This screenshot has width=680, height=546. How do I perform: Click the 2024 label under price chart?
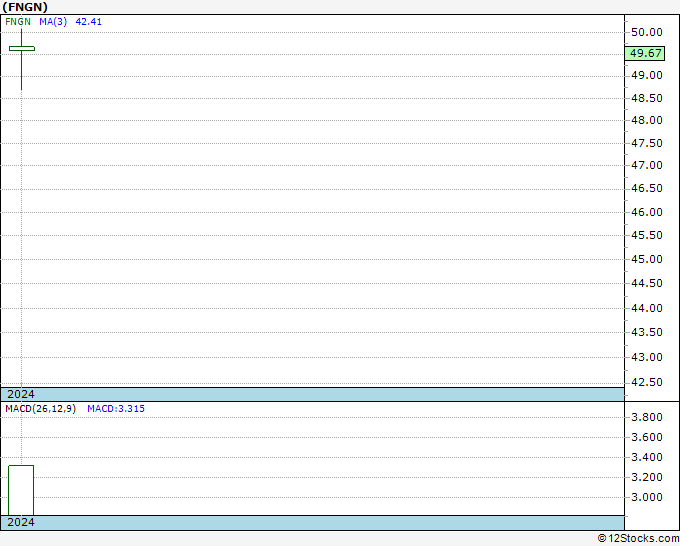pyautogui.click(x=21, y=394)
